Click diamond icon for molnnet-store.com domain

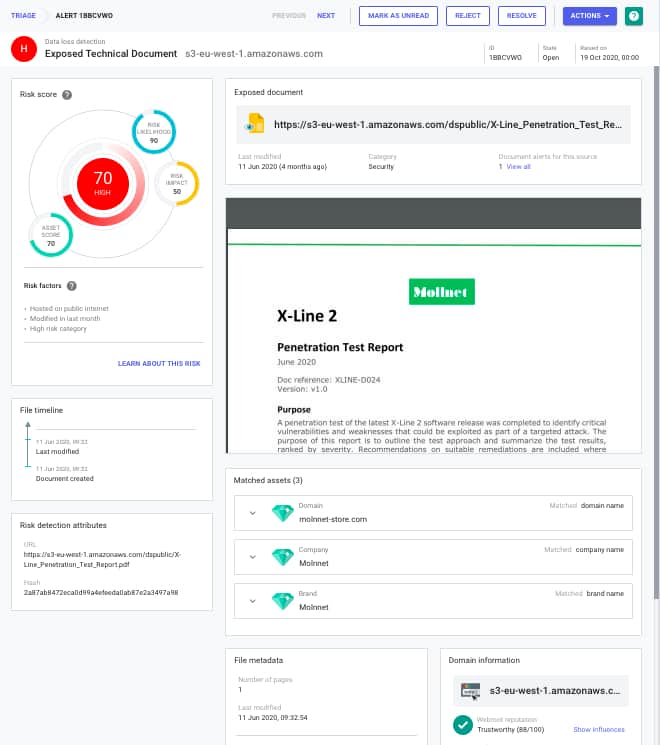click(x=283, y=513)
